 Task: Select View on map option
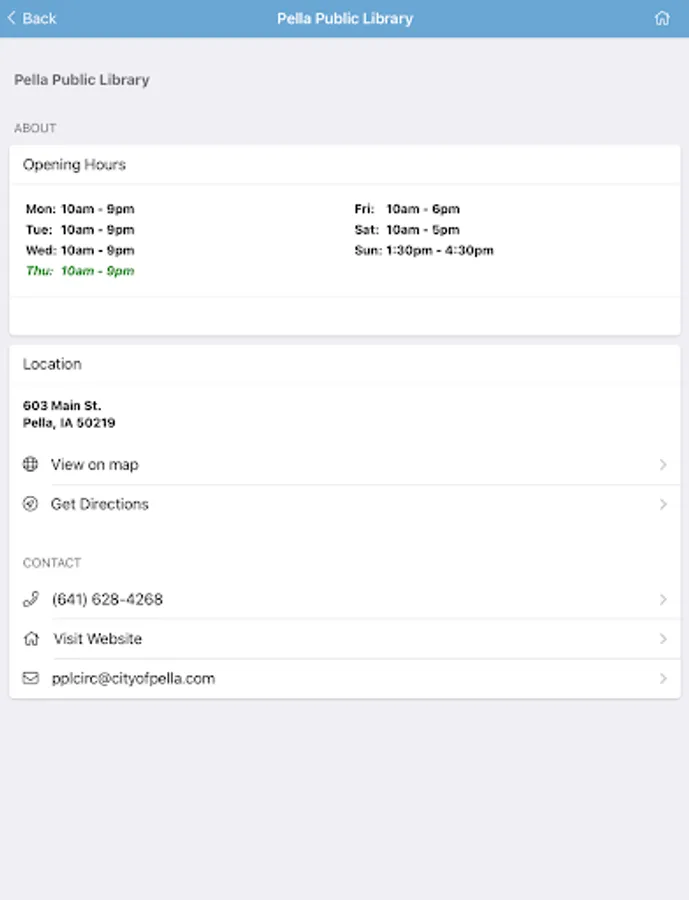click(95, 464)
